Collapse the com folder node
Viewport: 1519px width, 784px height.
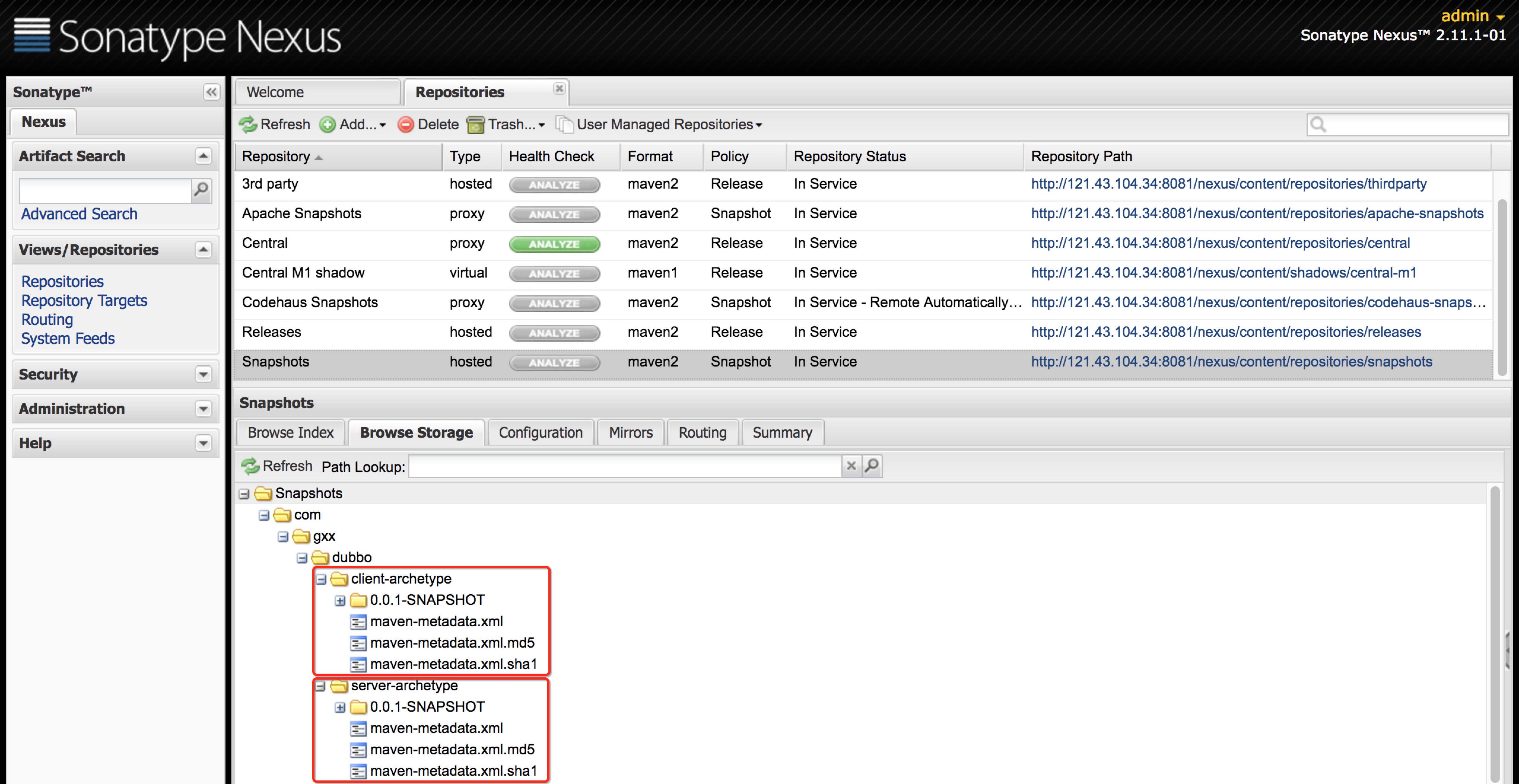263,515
